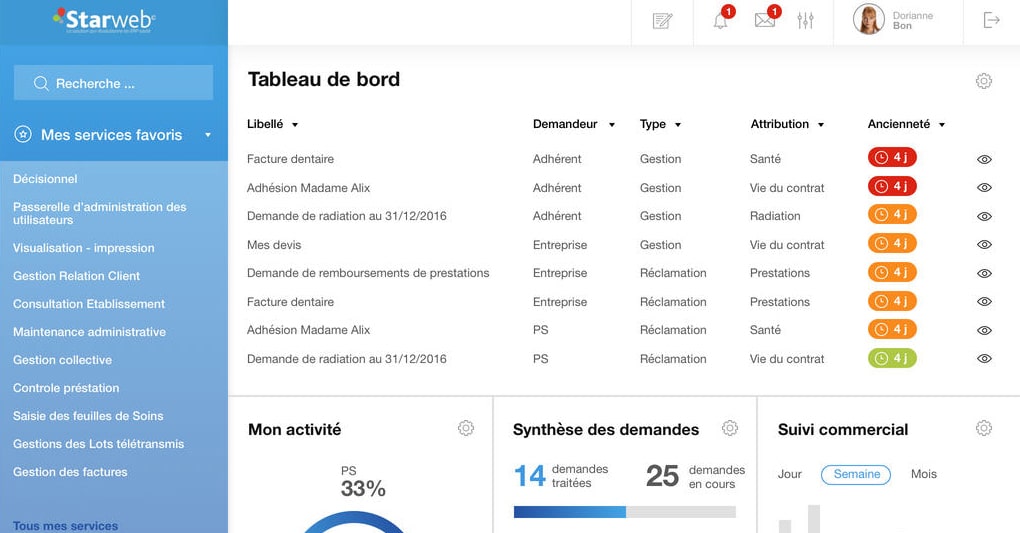1020x533 pixels.
Task: Sort by Attribution column arrow
Action: tap(821, 125)
